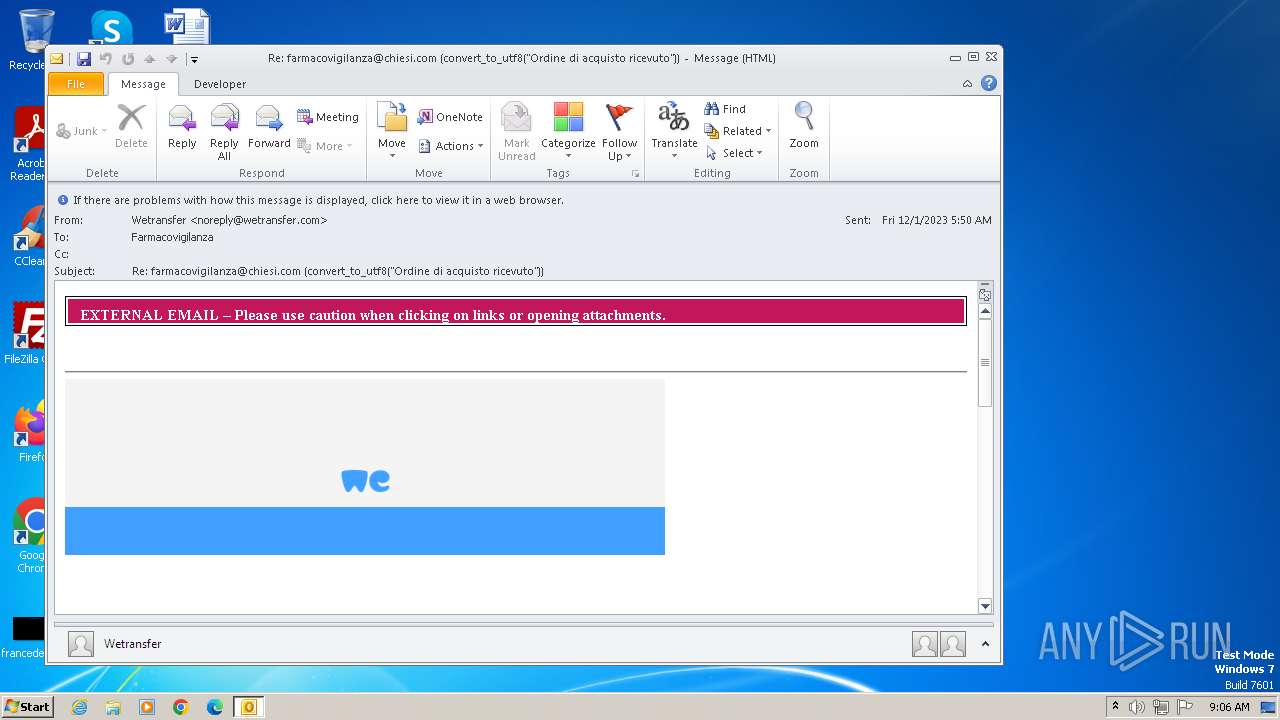Find text in this message
Viewport: 1280px width, 720px height.
[726, 109]
